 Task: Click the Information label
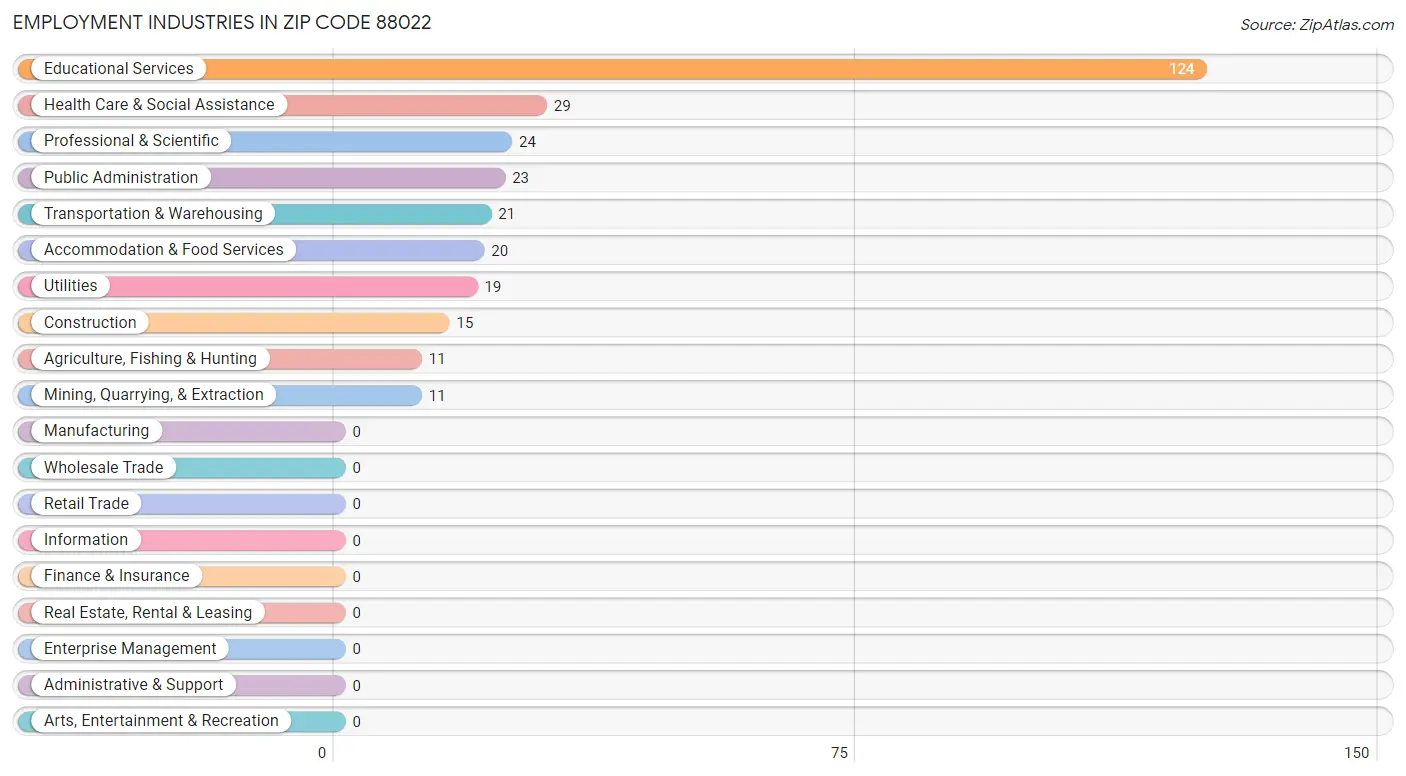tap(86, 539)
